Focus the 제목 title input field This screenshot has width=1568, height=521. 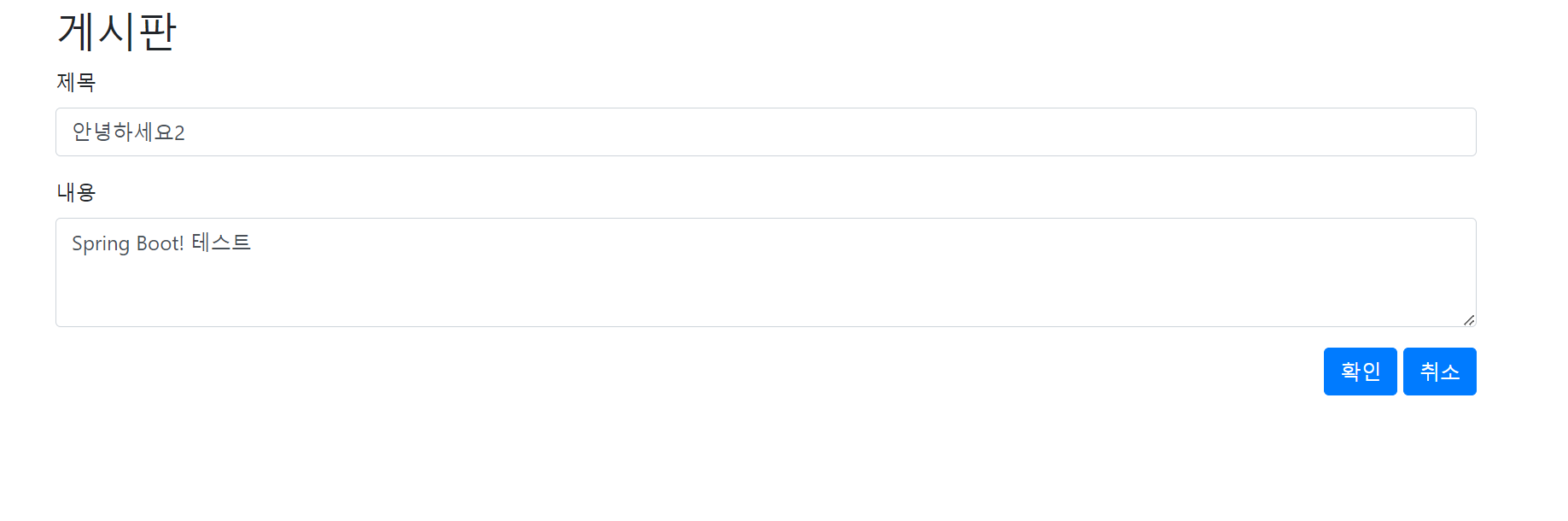766,132
